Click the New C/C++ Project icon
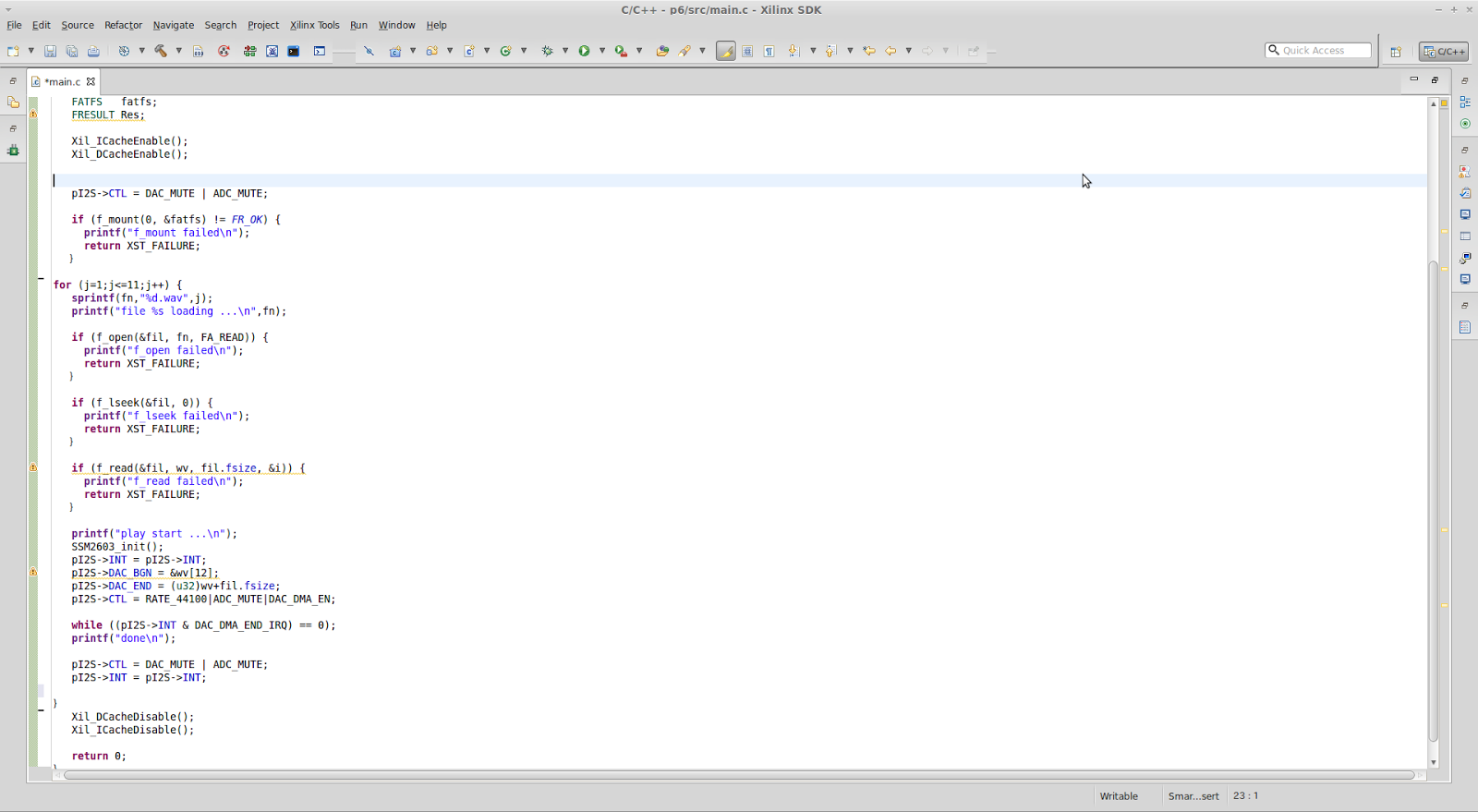The width and height of the screenshot is (1478, 812). pos(394,51)
